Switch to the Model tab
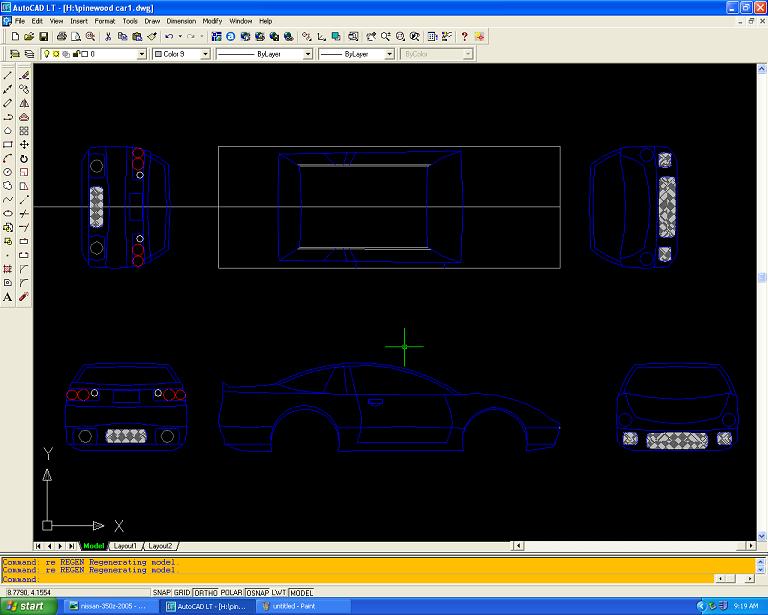This screenshot has width=768, height=615. pos(94,545)
